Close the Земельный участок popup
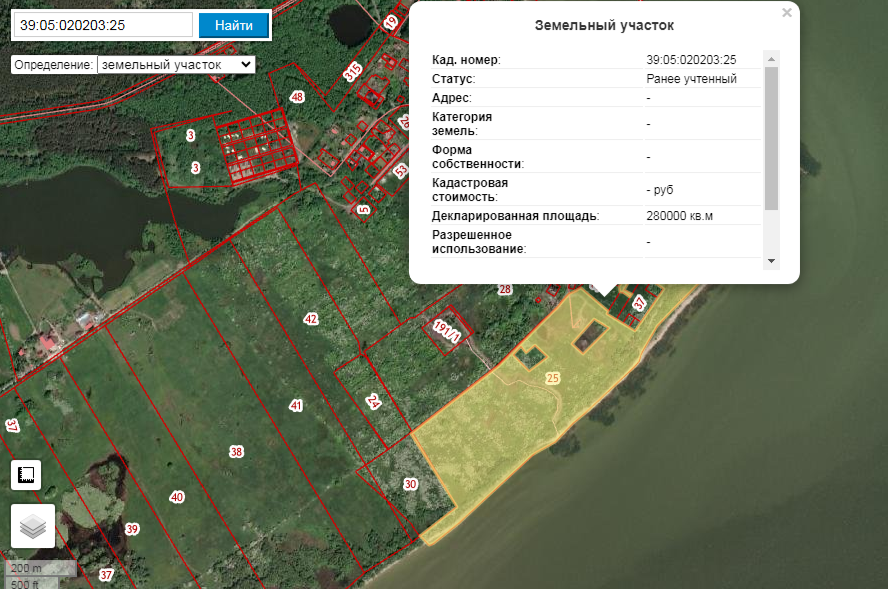The image size is (888, 589). [787, 13]
